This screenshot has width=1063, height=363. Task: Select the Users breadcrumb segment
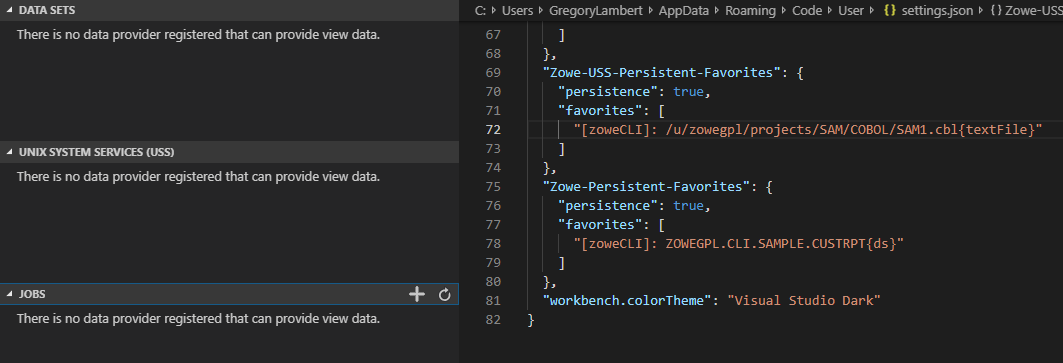[517, 10]
